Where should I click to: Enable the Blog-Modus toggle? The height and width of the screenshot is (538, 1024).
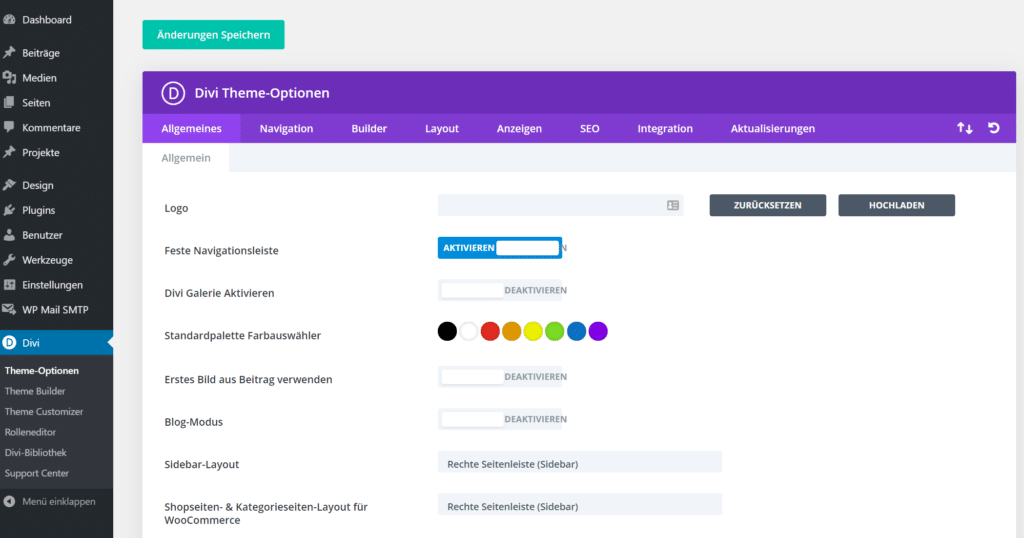pos(500,419)
